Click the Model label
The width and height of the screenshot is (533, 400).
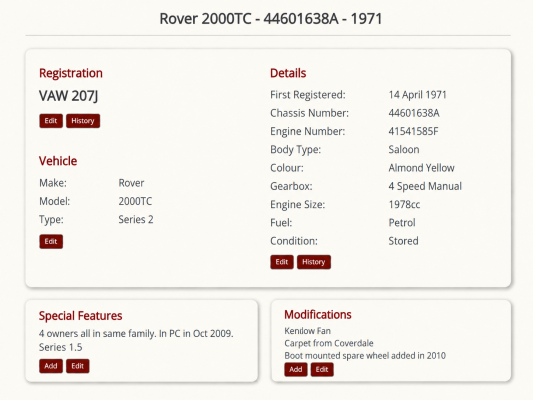point(55,202)
